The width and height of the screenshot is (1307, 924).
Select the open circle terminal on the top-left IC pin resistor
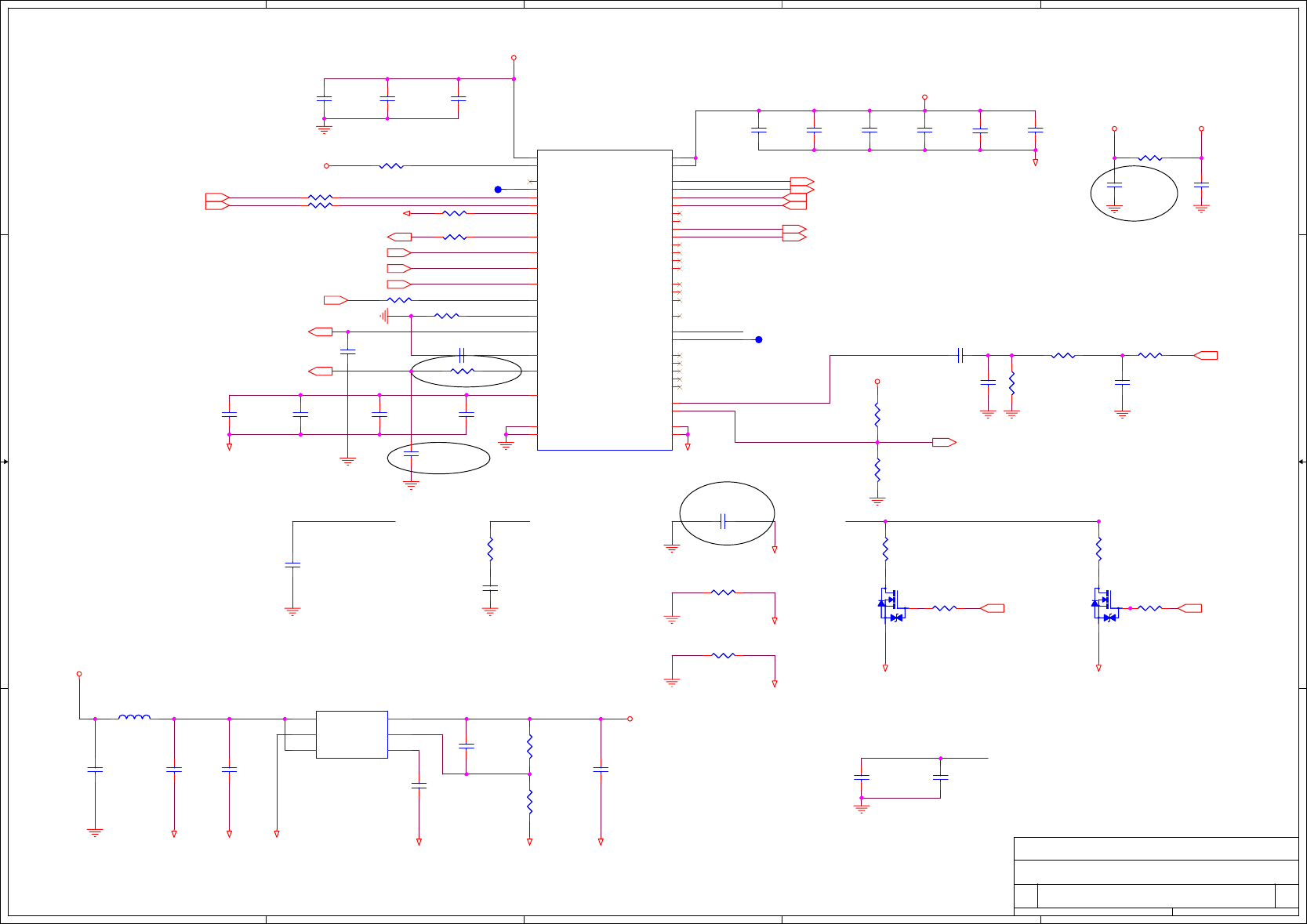click(327, 166)
